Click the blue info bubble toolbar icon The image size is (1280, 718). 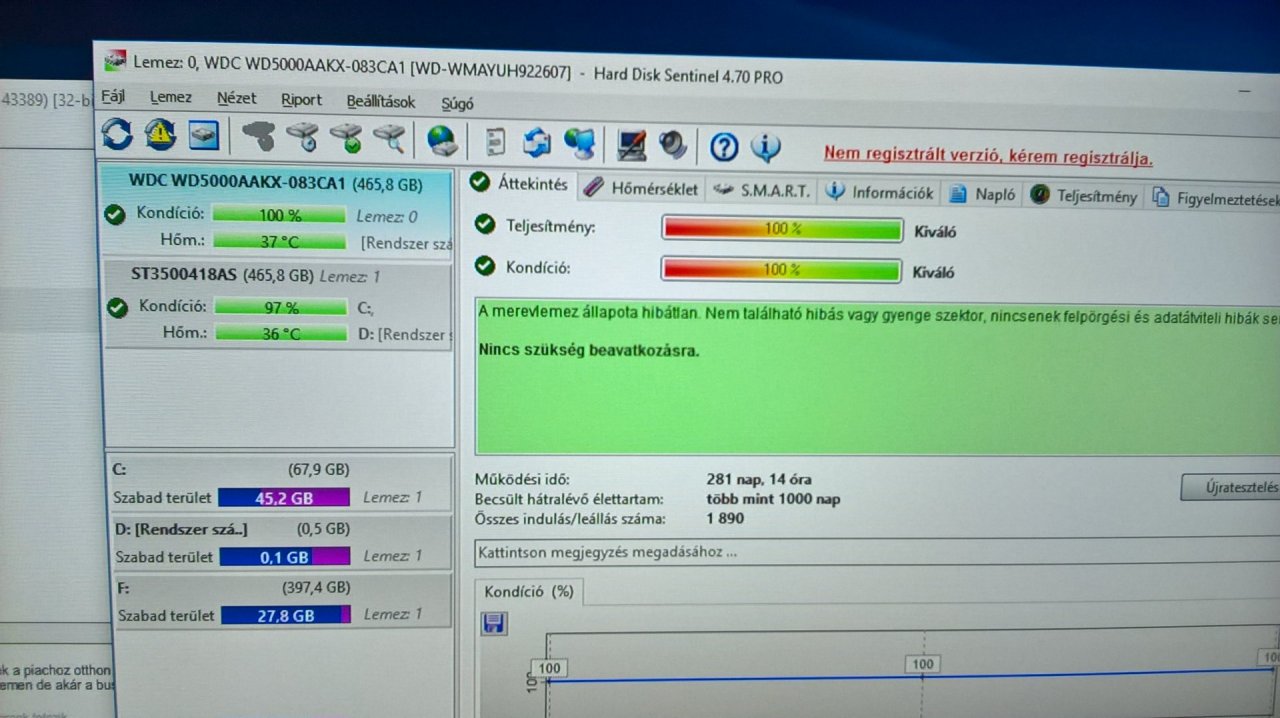point(766,148)
